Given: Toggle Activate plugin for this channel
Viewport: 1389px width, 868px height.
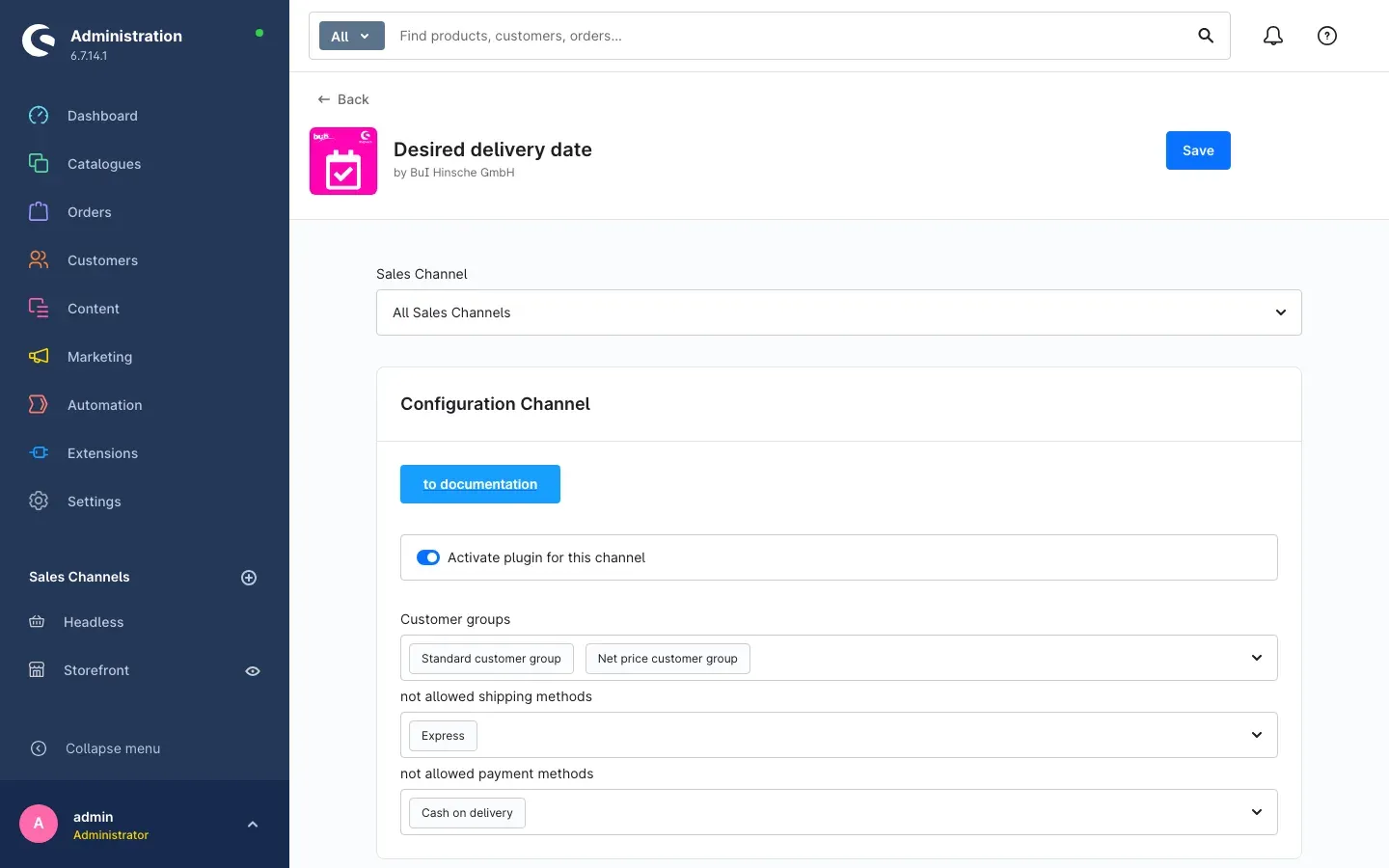Looking at the screenshot, I should [428, 557].
